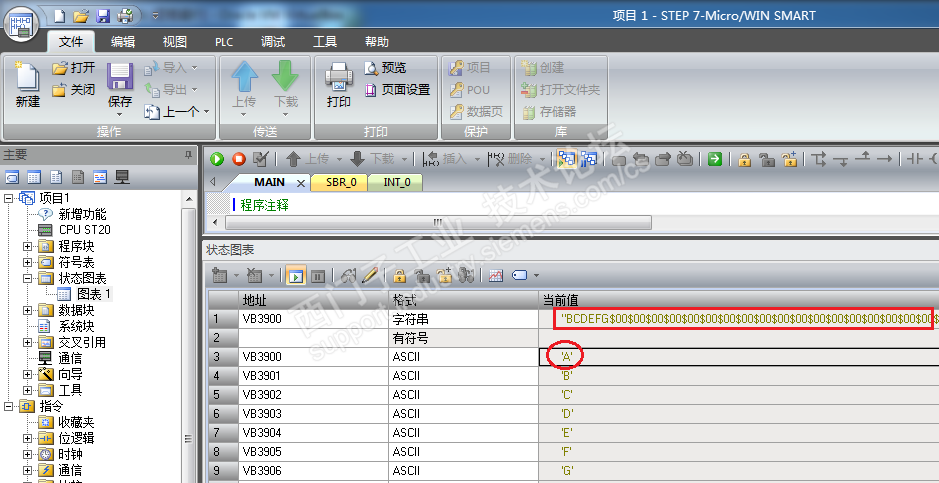Click the 预览 (preview) button in ribbon
Screen dimensions: 939x483
[384, 68]
